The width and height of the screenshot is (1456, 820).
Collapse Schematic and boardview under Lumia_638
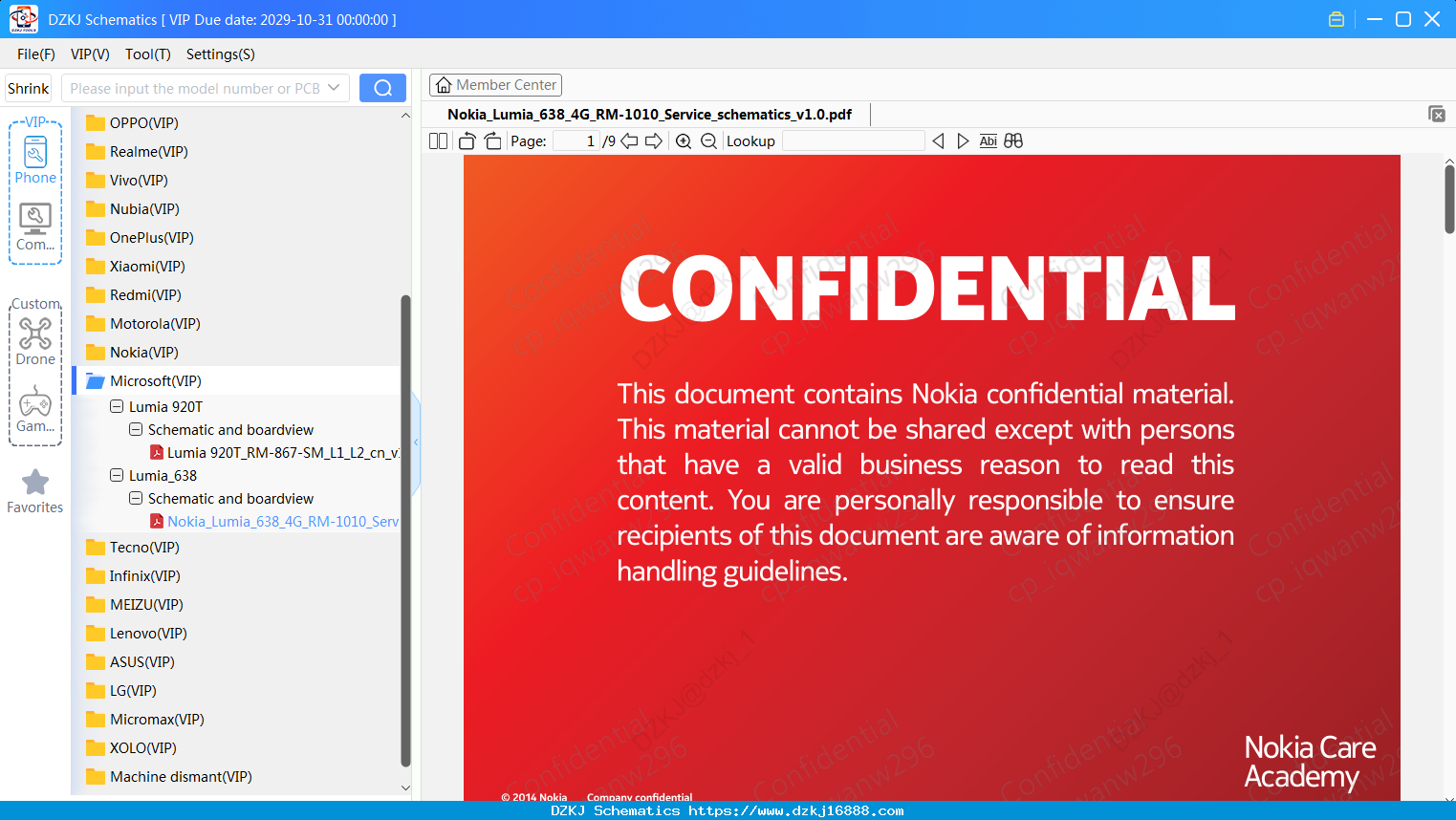pyautogui.click(x=136, y=499)
